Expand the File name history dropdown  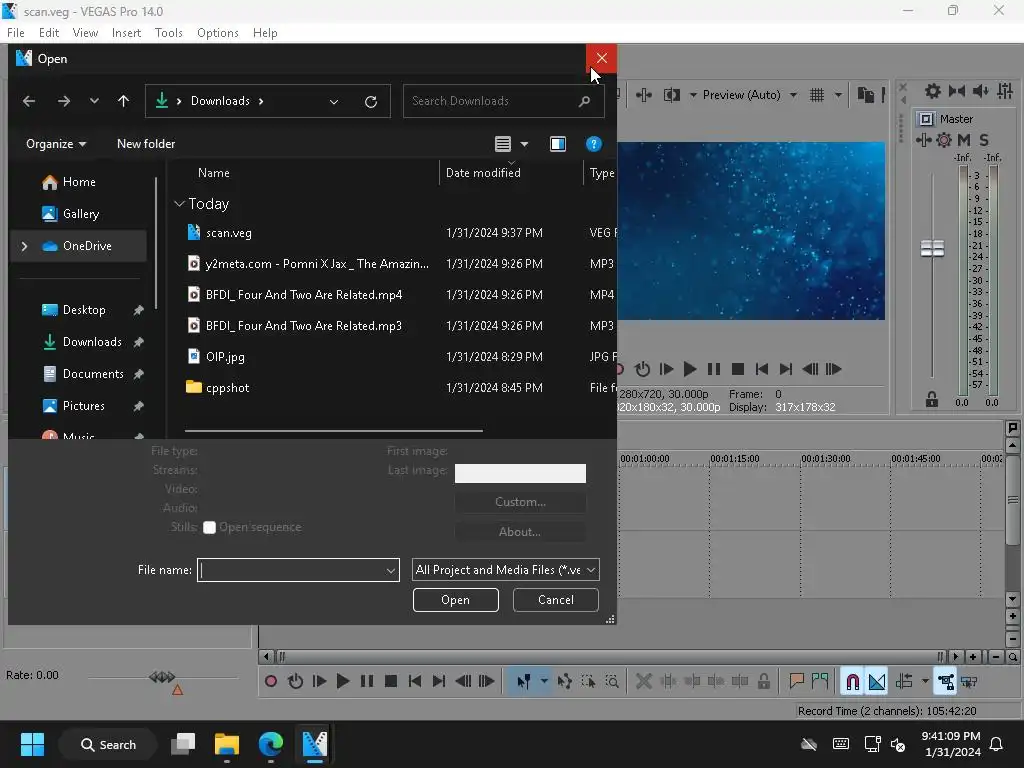click(391, 570)
